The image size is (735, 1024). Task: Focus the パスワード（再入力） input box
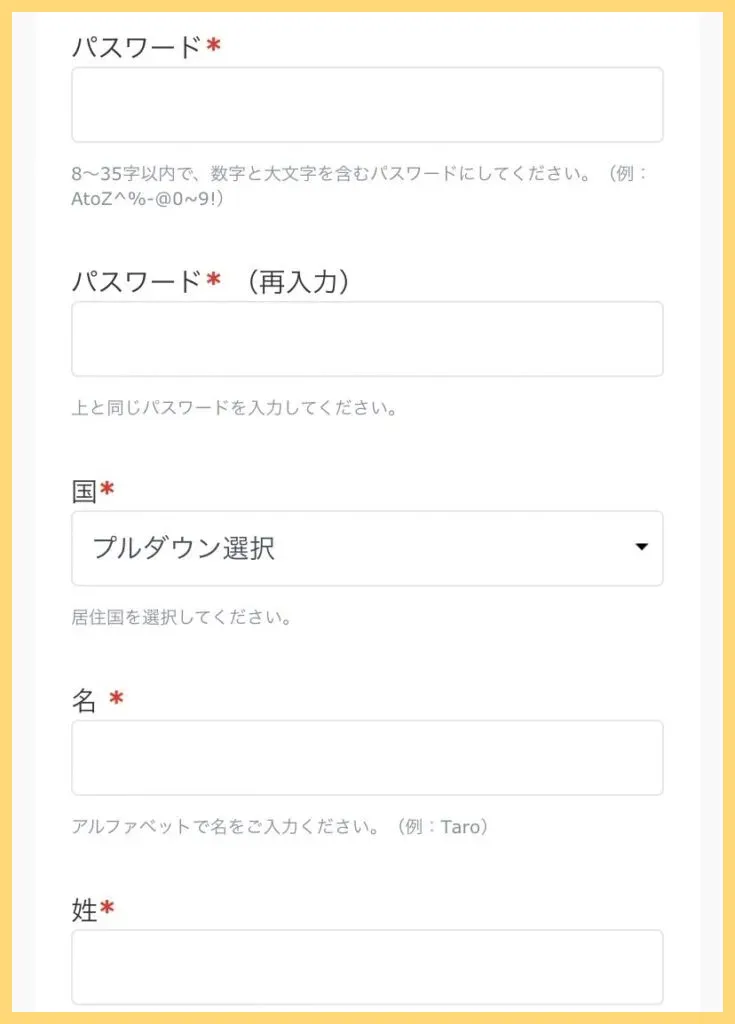367,339
